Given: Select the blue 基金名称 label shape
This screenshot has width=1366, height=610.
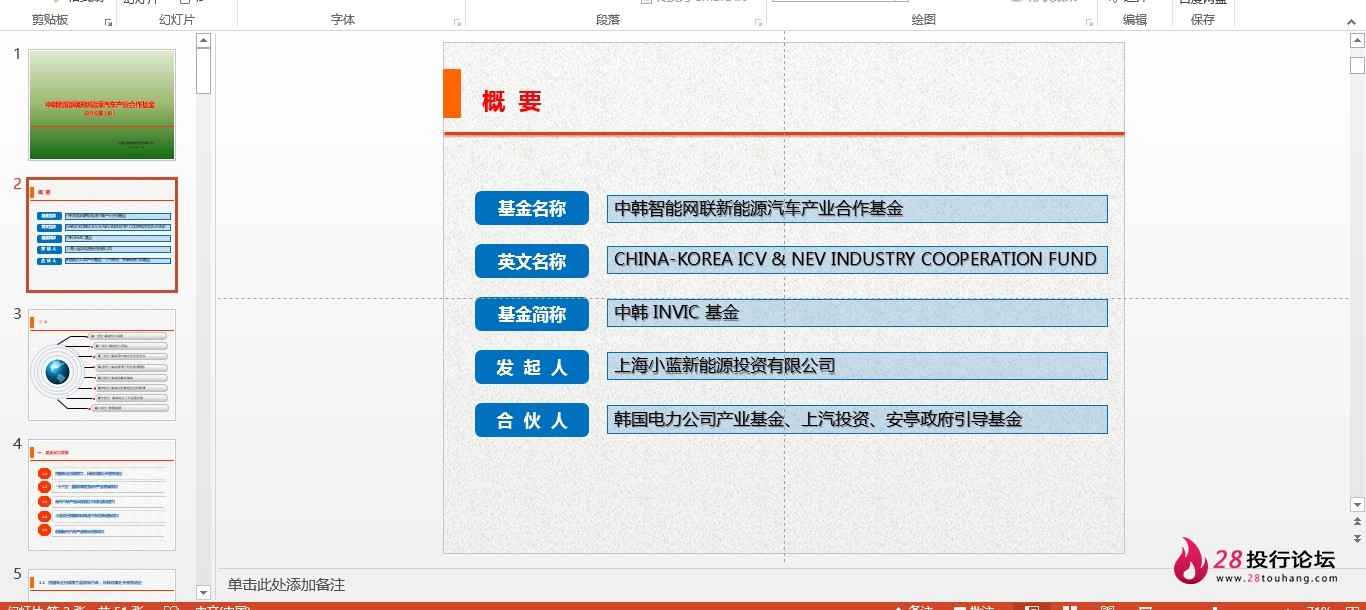Looking at the screenshot, I should point(532,208).
